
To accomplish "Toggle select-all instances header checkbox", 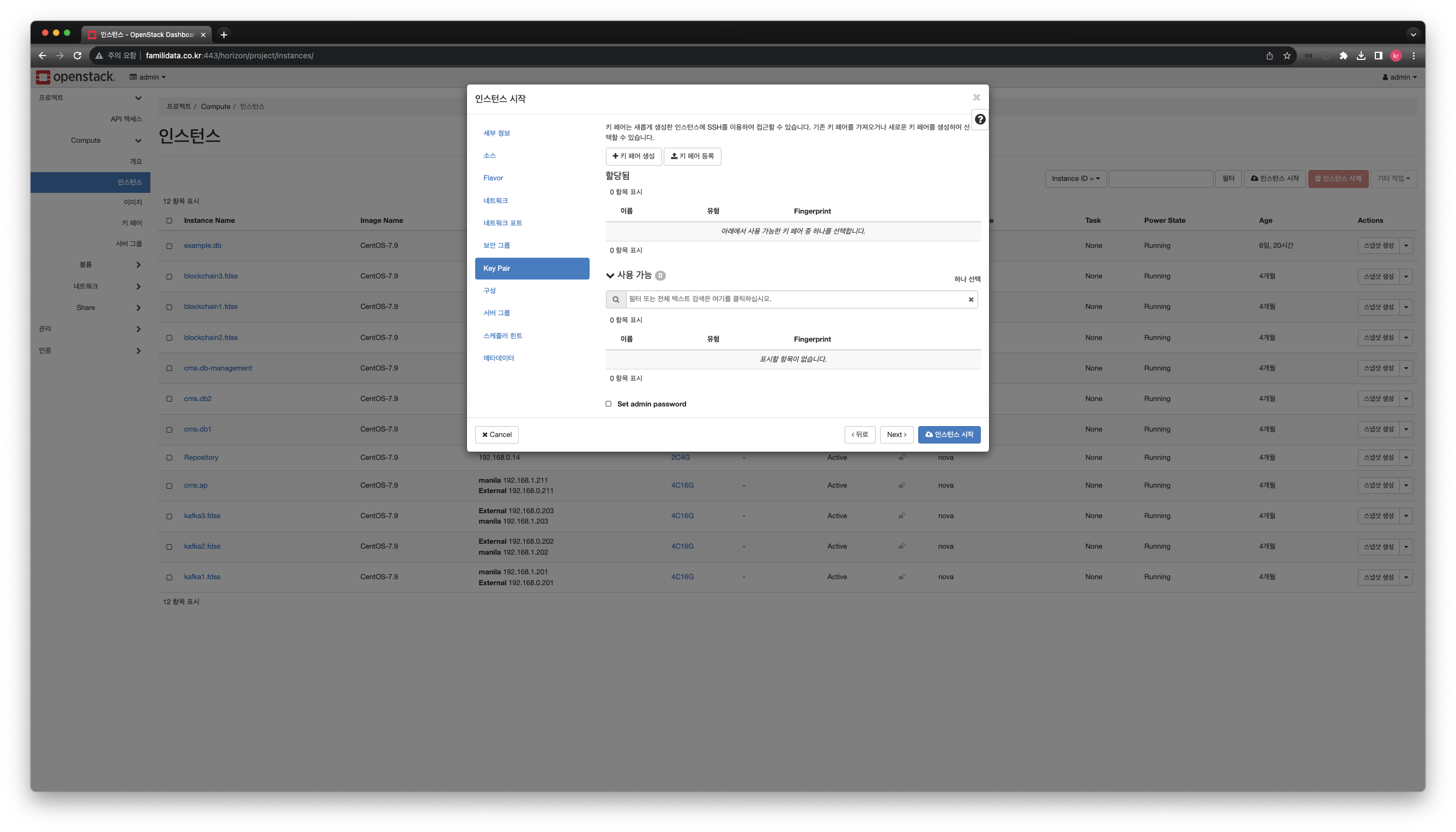I will click(x=169, y=221).
